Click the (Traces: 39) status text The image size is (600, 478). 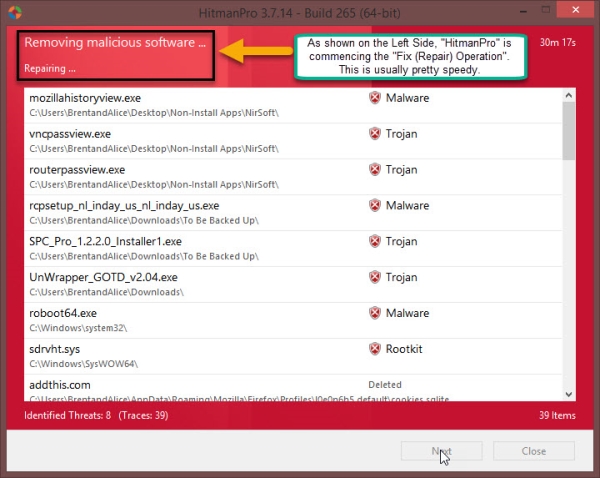point(143,415)
